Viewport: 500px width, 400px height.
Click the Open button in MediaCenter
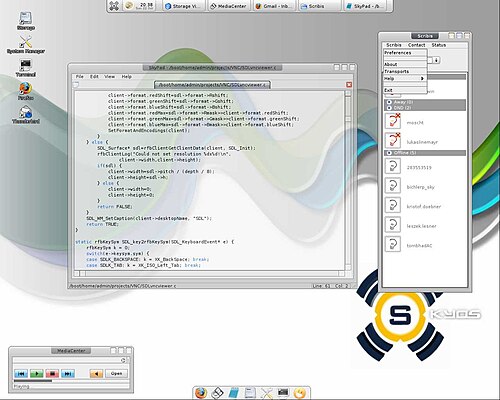(x=116, y=373)
